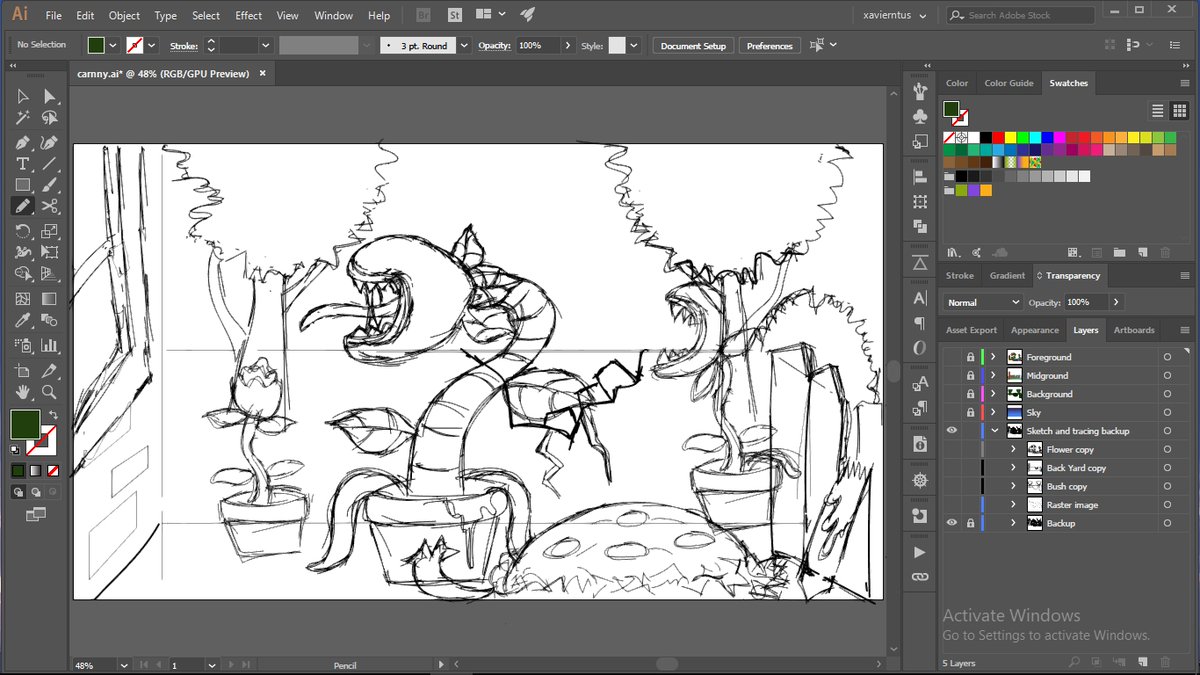Select the yellow swatch in Swatches
Screen dimensions: 1200x675
(x=1010, y=137)
